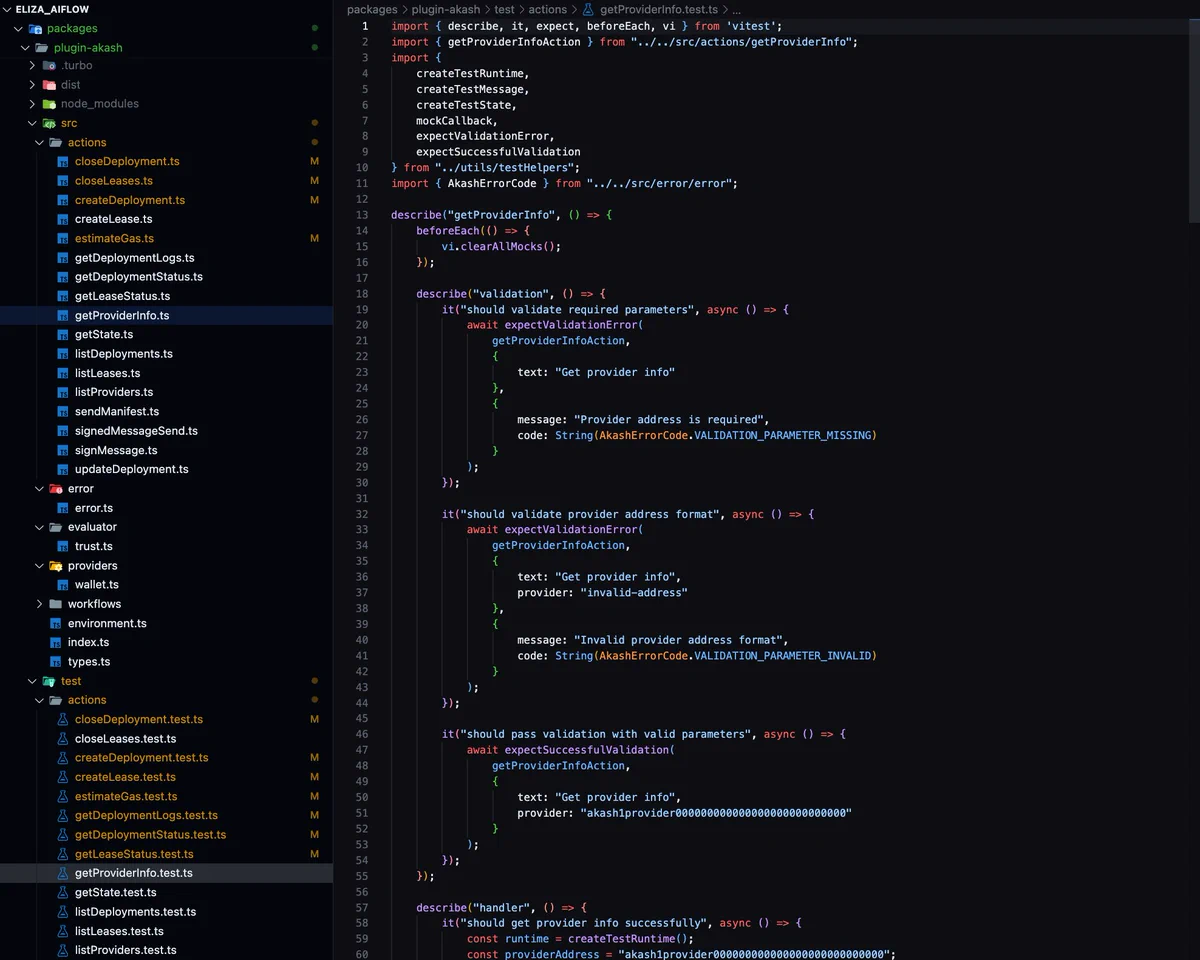1200x960 pixels.
Task: Click 'getProviderInfoAction' on import line 2
Action: coord(514,42)
